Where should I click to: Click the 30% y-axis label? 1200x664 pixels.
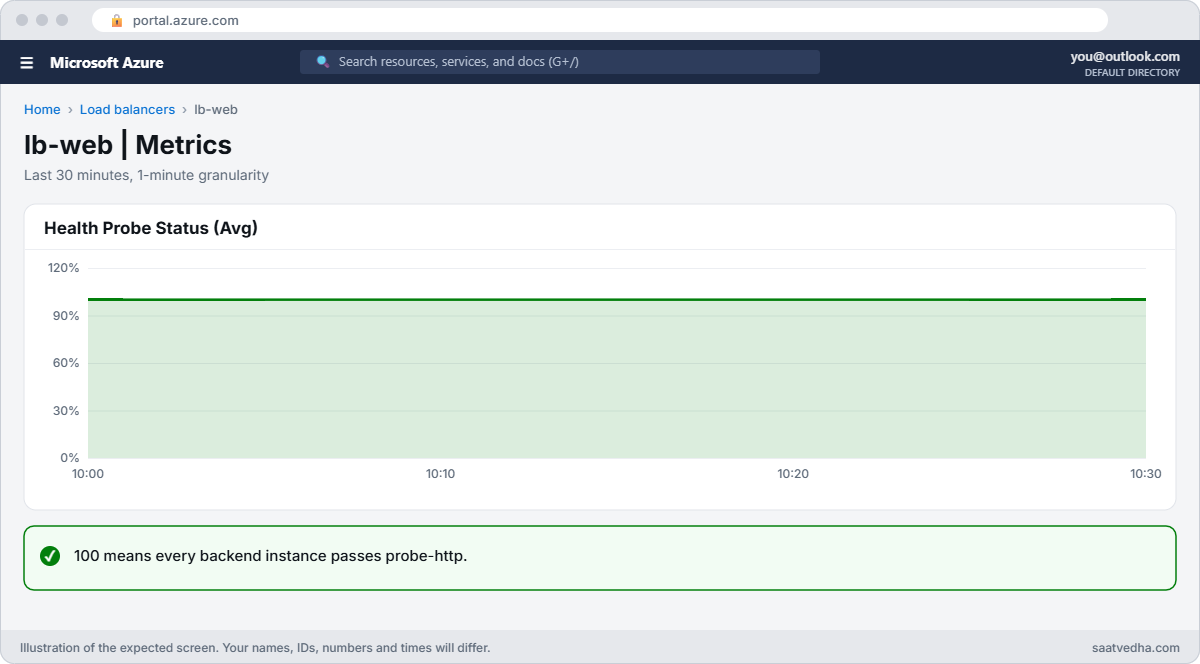click(x=66, y=411)
